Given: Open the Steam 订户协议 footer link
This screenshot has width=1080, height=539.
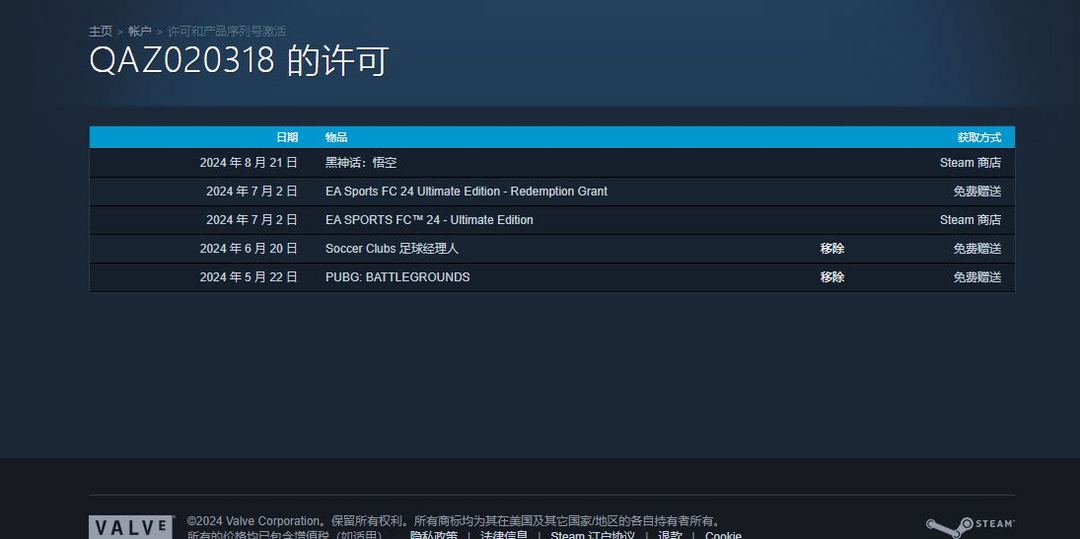Looking at the screenshot, I should pos(593,535).
